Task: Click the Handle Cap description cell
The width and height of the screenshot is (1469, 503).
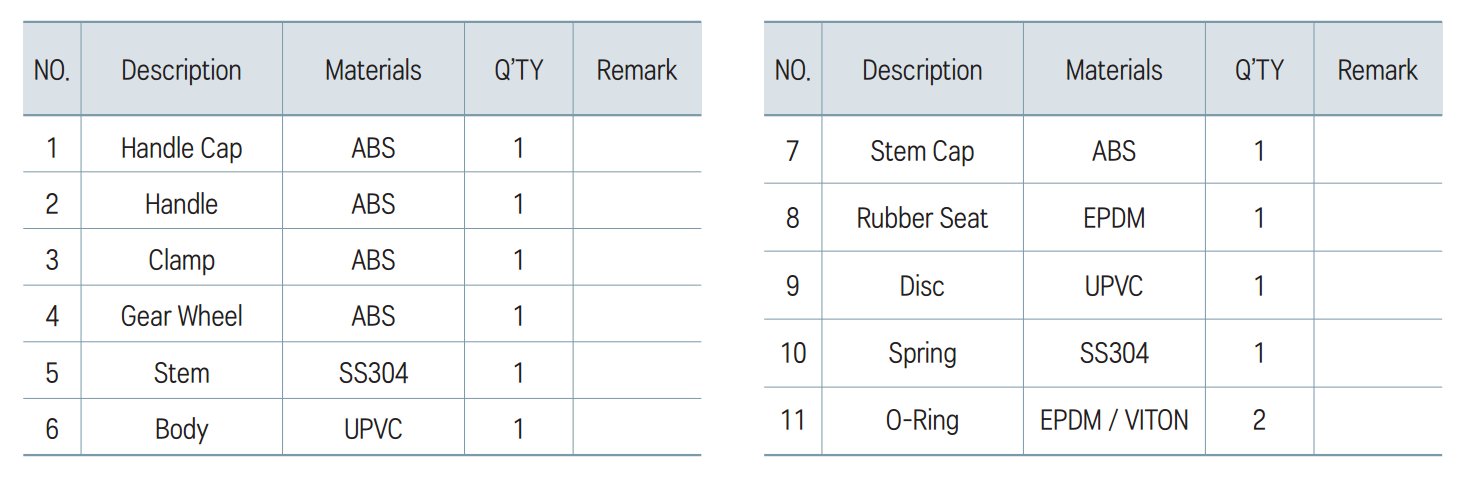Action: point(181,148)
